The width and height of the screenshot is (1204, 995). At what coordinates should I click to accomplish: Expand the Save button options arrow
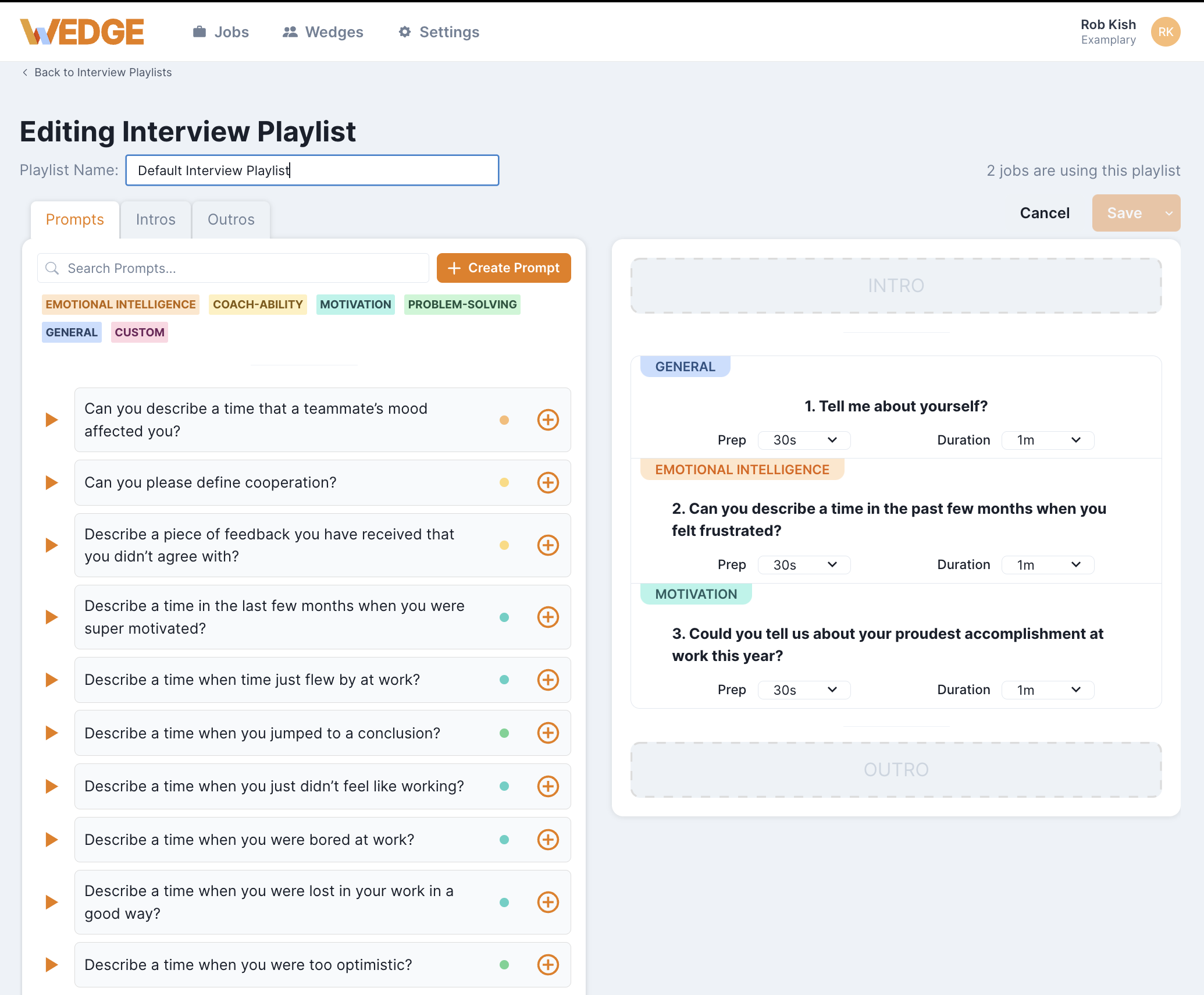[1169, 213]
